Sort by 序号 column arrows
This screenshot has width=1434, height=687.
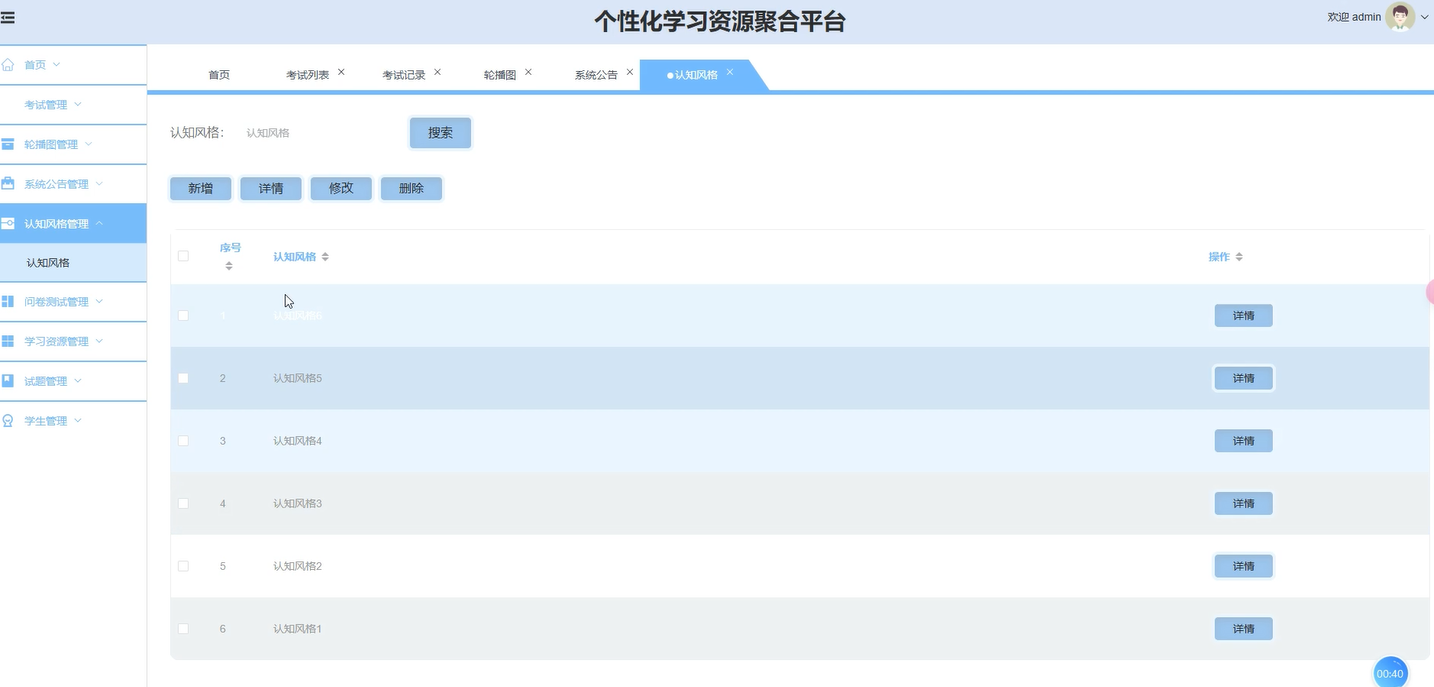pyautogui.click(x=229, y=266)
